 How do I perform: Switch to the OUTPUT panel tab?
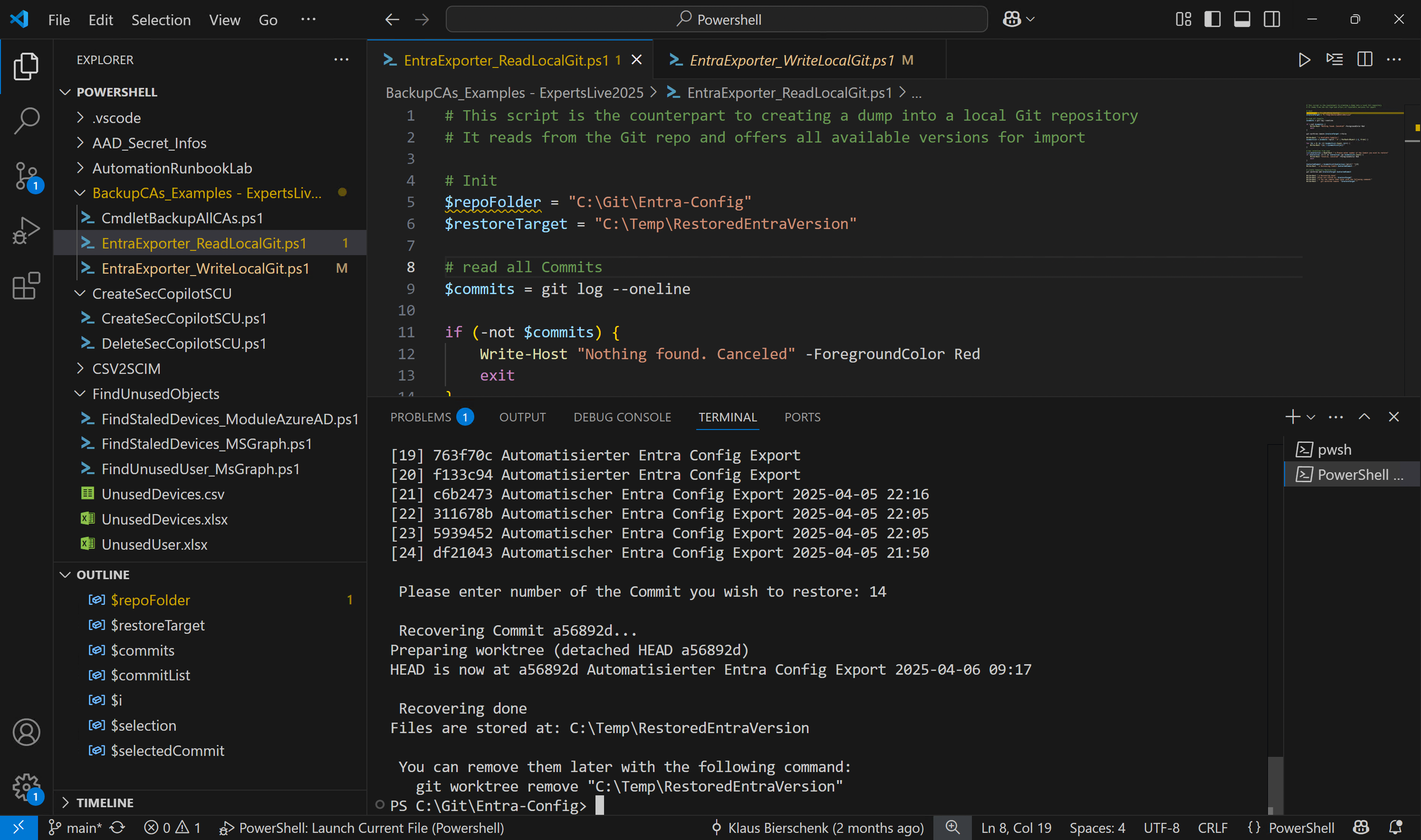[x=522, y=417]
